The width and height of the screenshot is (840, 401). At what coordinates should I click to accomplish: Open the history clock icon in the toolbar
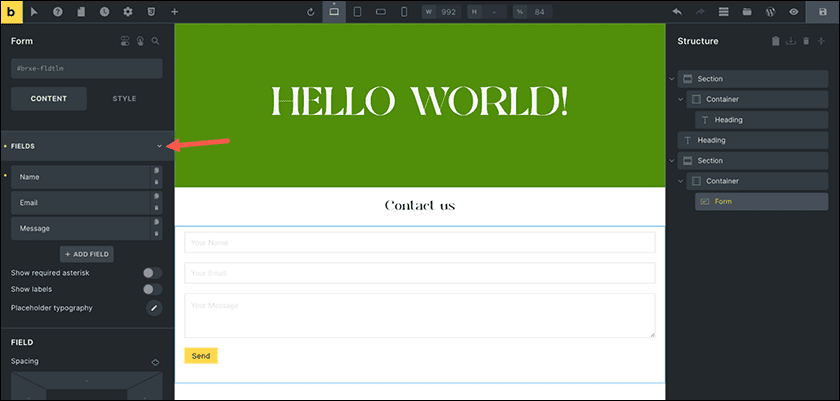(x=105, y=12)
